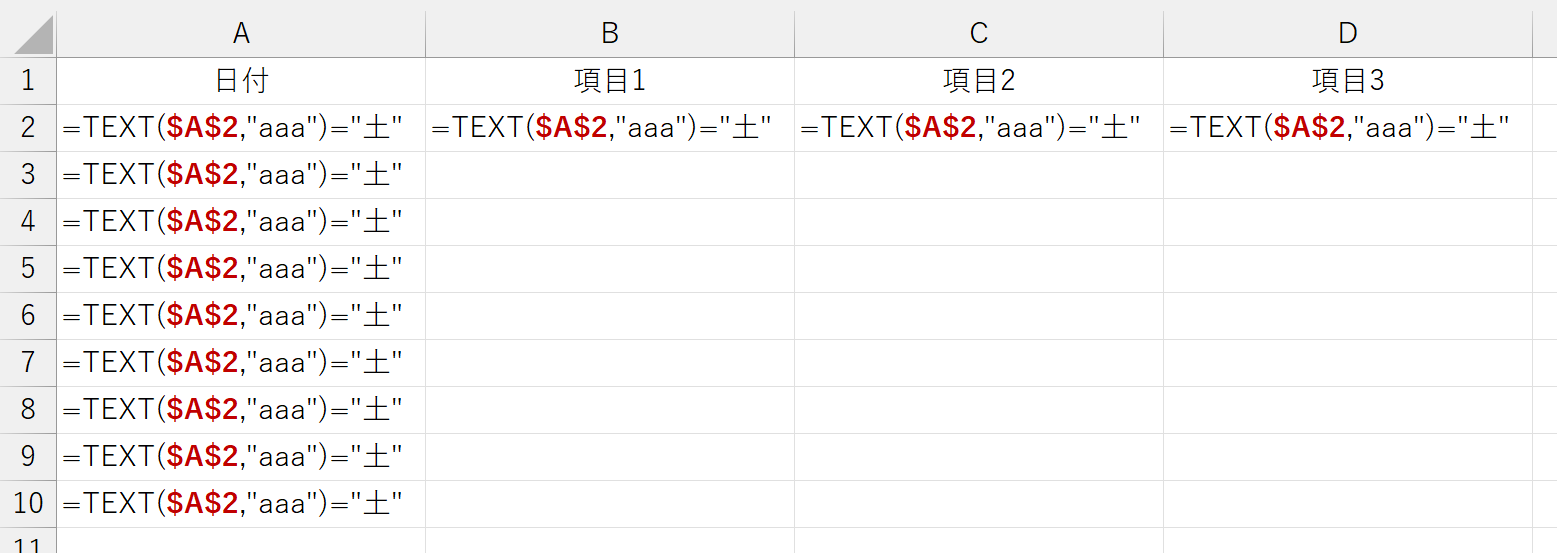The height and width of the screenshot is (553, 1557).
Task: Click cell B1 containing 項目1
Action: (610, 81)
